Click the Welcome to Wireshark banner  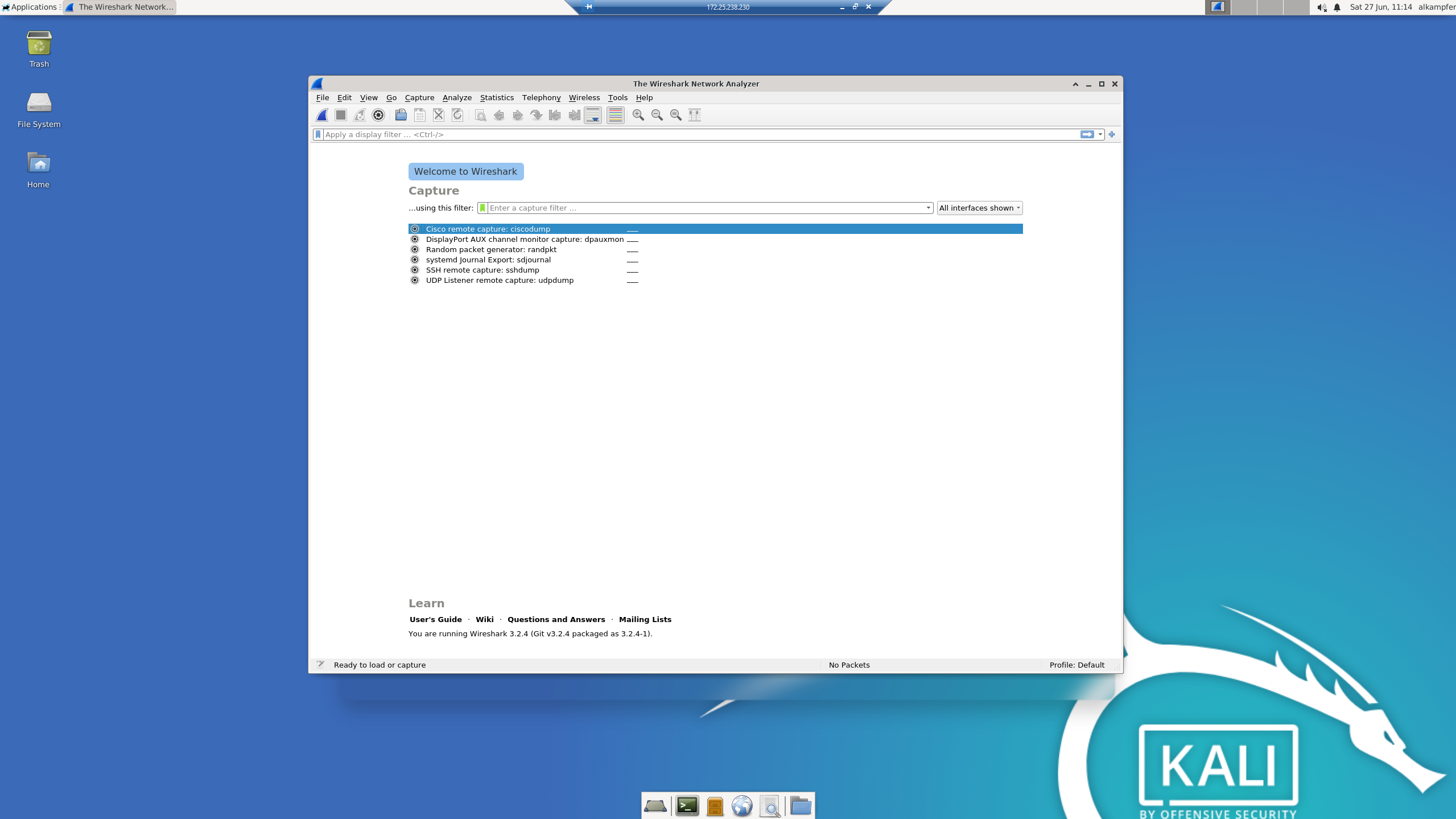[x=466, y=172]
